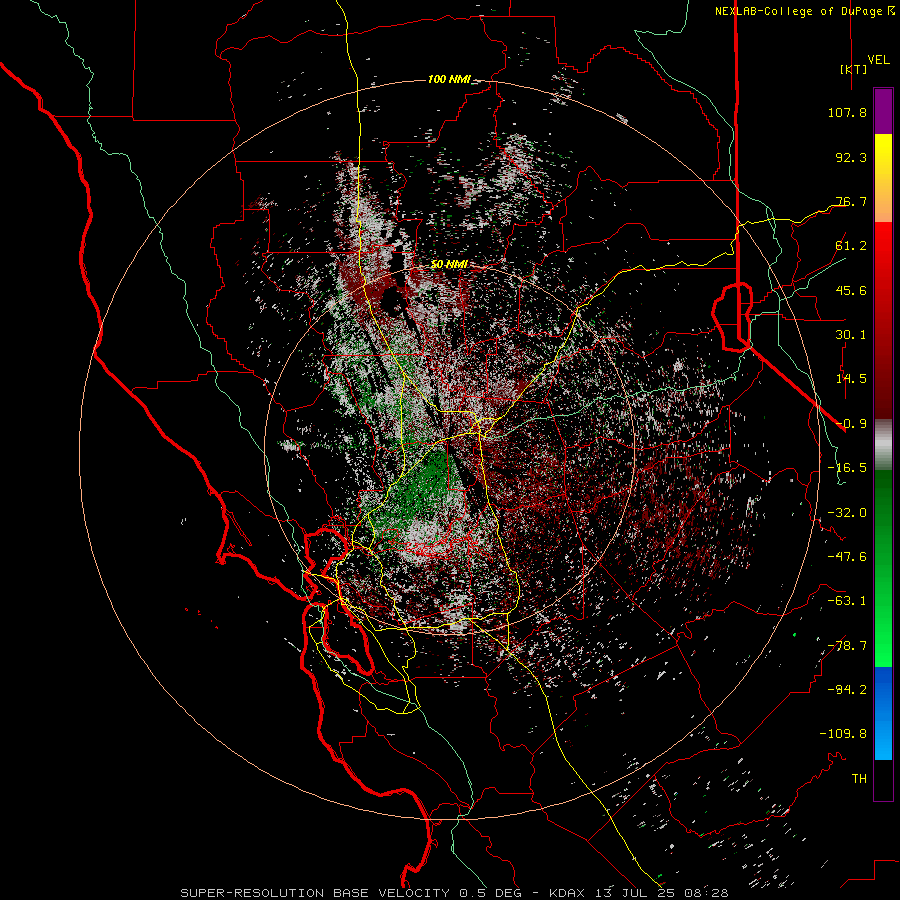This screenshot has width=900, height=900.
Task: Select the 76.7 velocity scale value
Action: (x=851, y=201)
